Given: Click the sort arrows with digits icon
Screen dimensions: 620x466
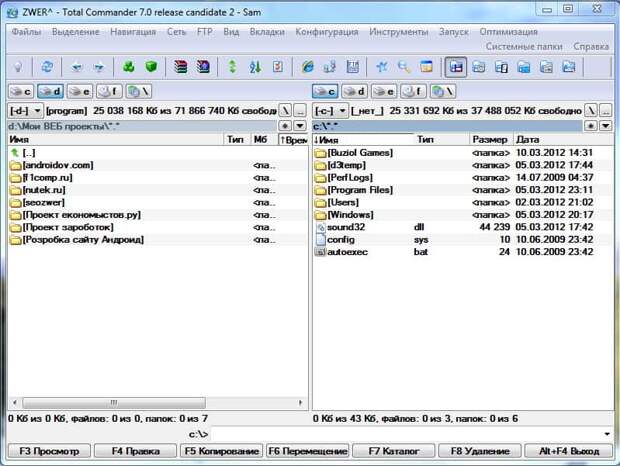Looking at the screenshot, I should (255, 67).
